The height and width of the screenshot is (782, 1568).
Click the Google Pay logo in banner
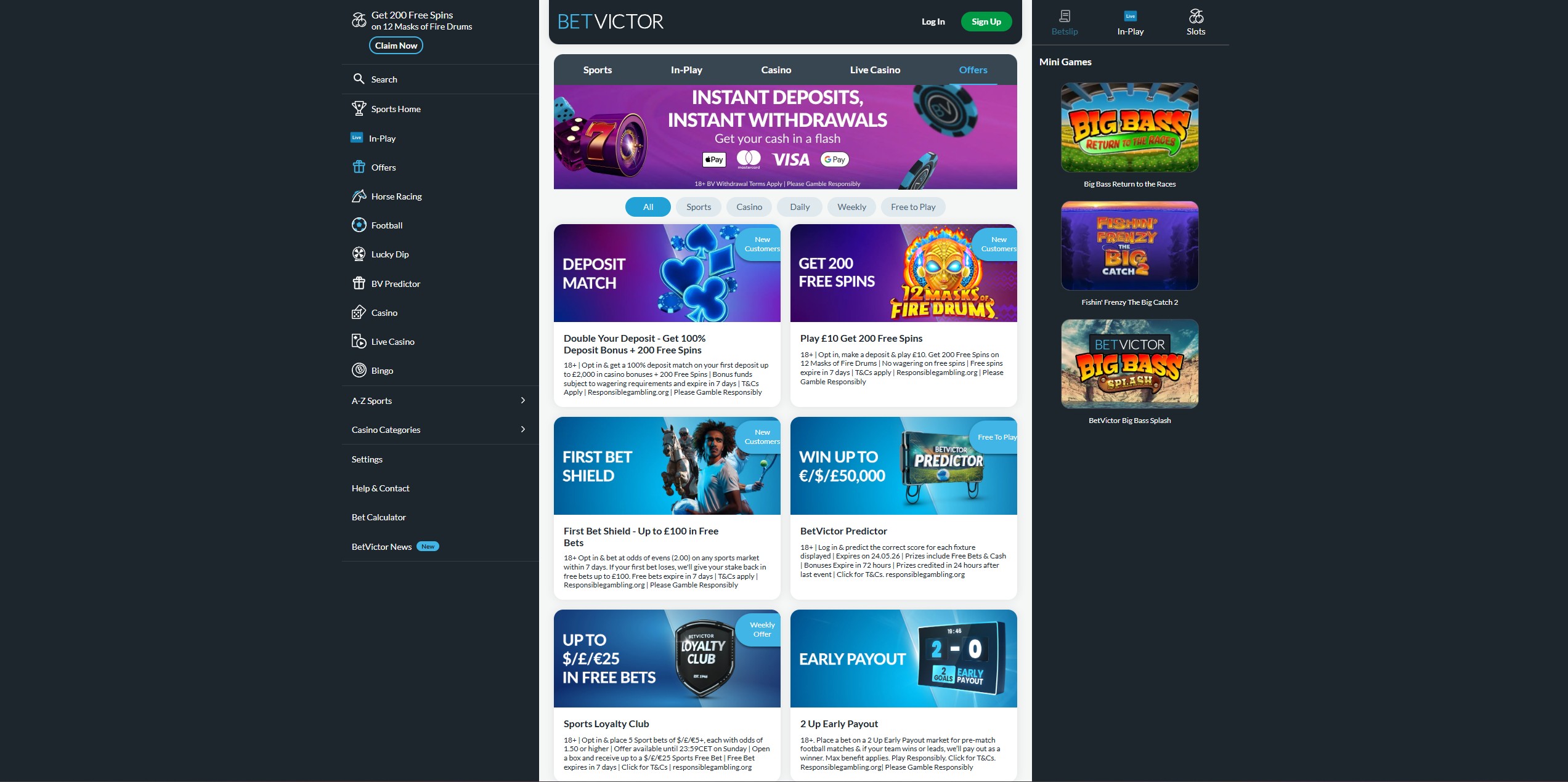(835, 159)
